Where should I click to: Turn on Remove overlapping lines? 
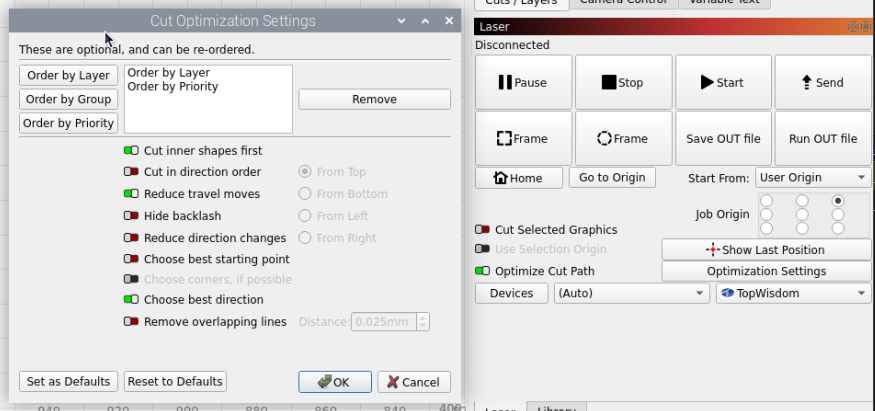[x=131, y=322]
